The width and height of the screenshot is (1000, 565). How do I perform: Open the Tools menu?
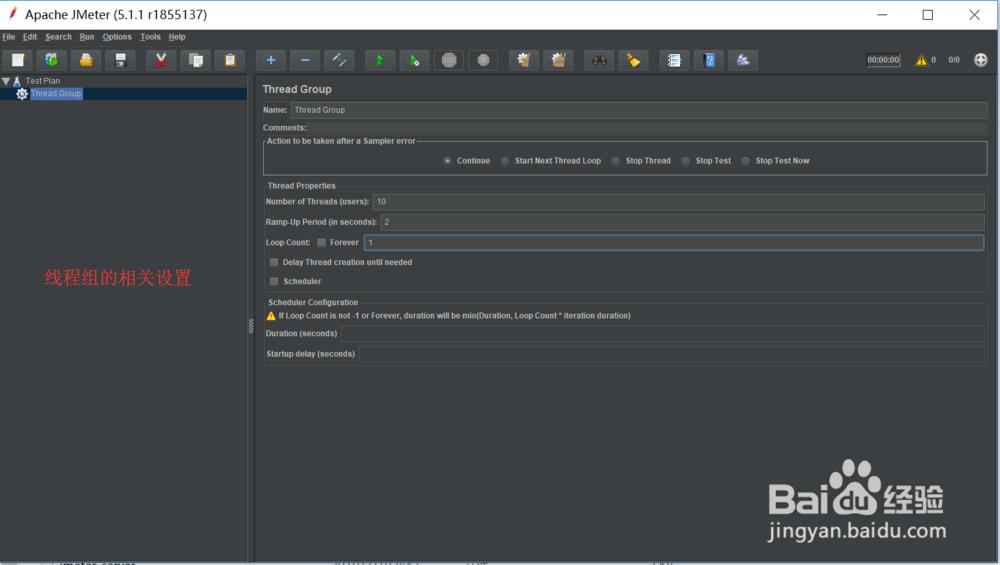coord(151,37)
